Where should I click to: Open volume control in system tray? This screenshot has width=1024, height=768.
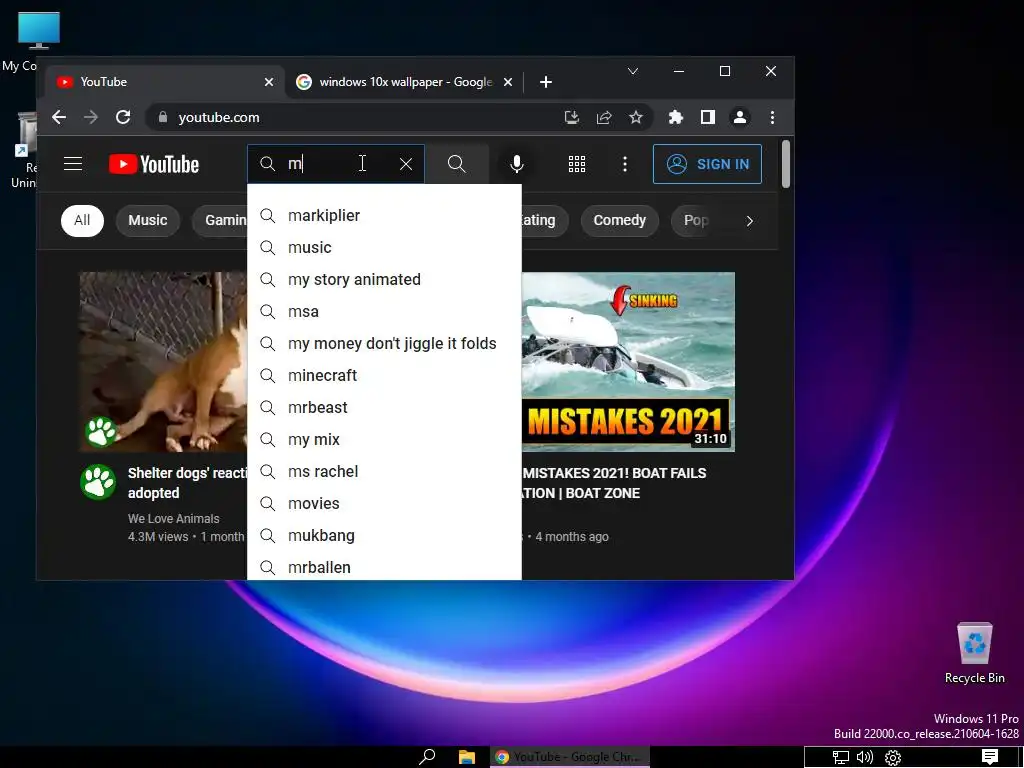pyautogui.click(x=865, y=757)
